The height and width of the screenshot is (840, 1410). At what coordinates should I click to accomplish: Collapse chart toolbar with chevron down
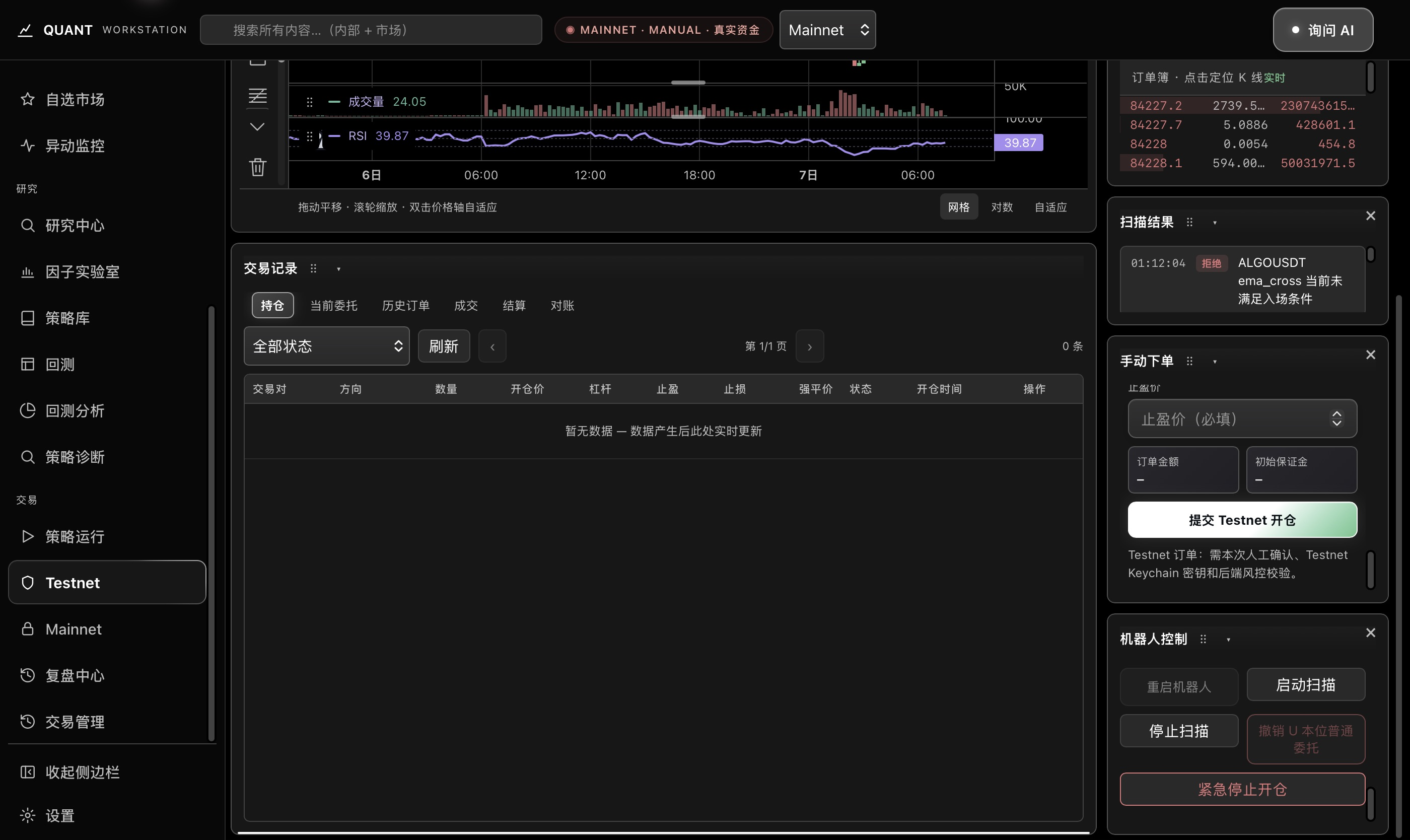click(257, 126)
